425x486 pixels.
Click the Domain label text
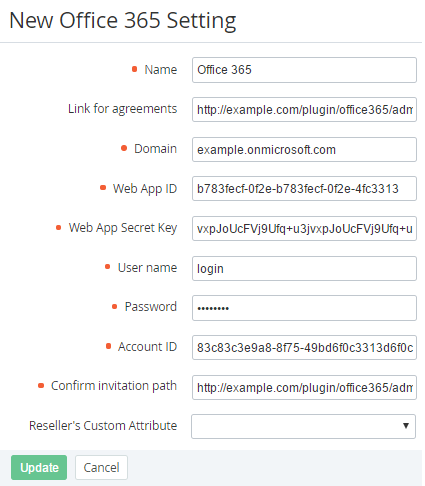coord(155,149)
